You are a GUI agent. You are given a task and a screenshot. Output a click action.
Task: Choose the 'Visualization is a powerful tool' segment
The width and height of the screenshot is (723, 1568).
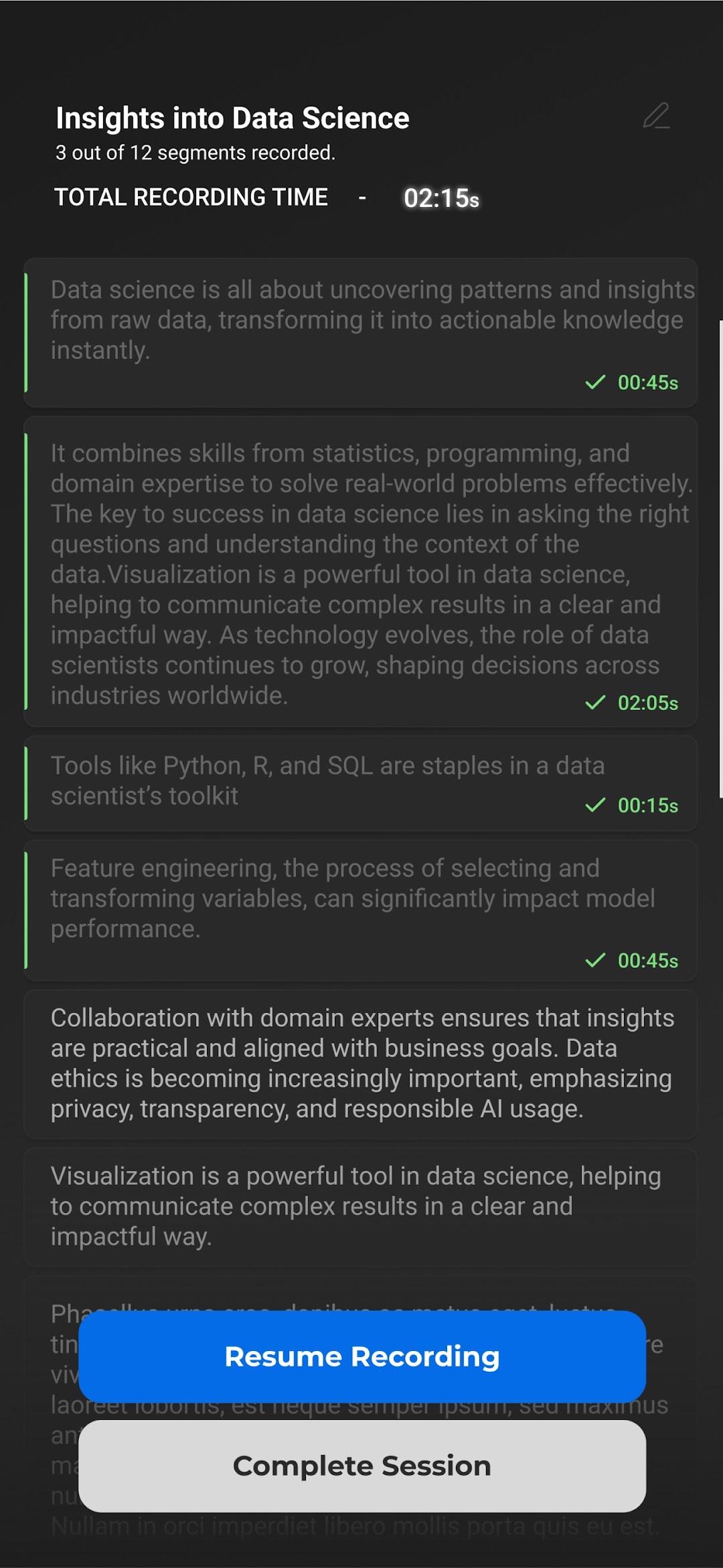click(x=361, y=1208)
